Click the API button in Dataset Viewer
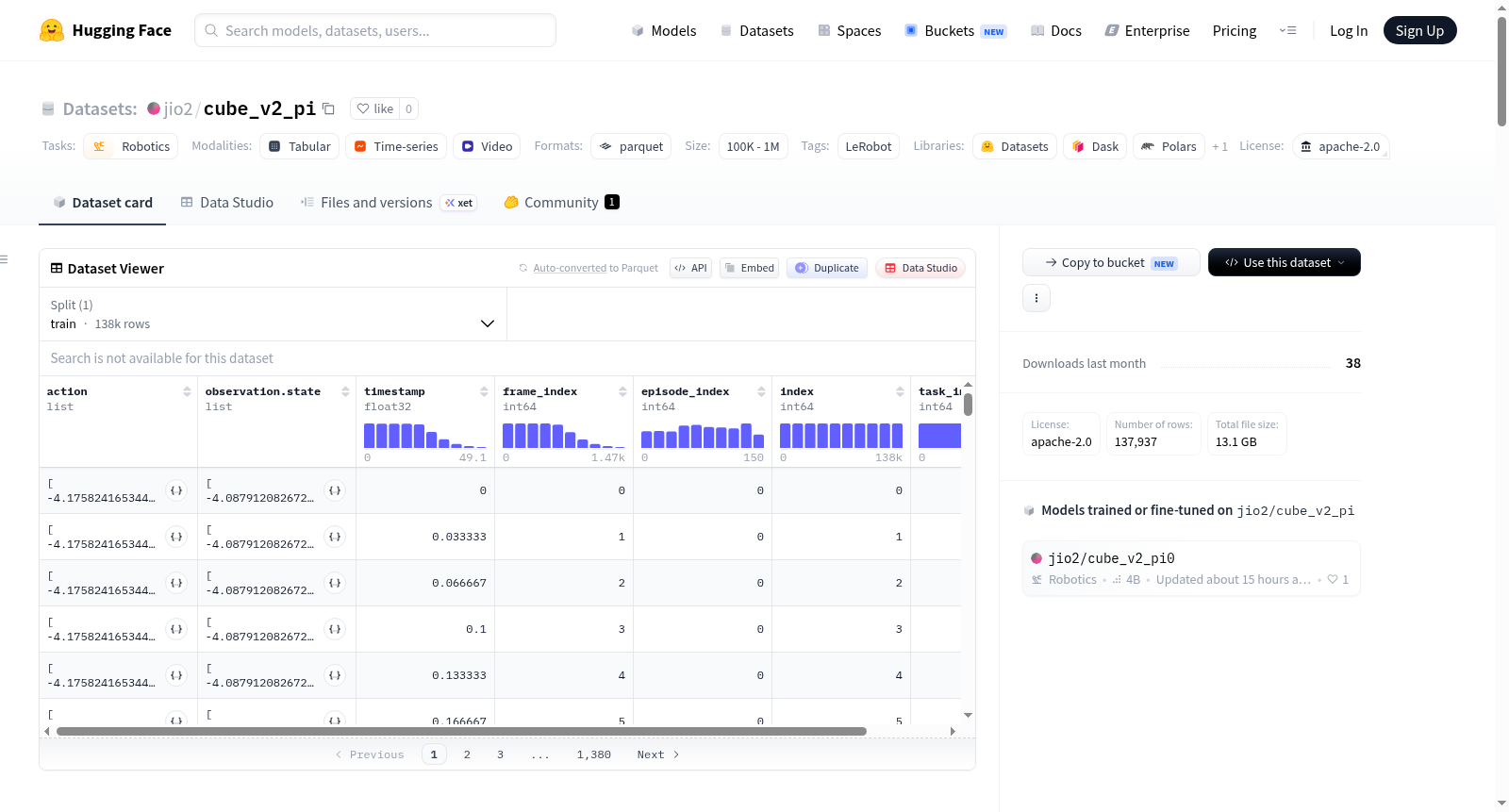Screen dimensions: 1509x812 [x=690, y=268]
